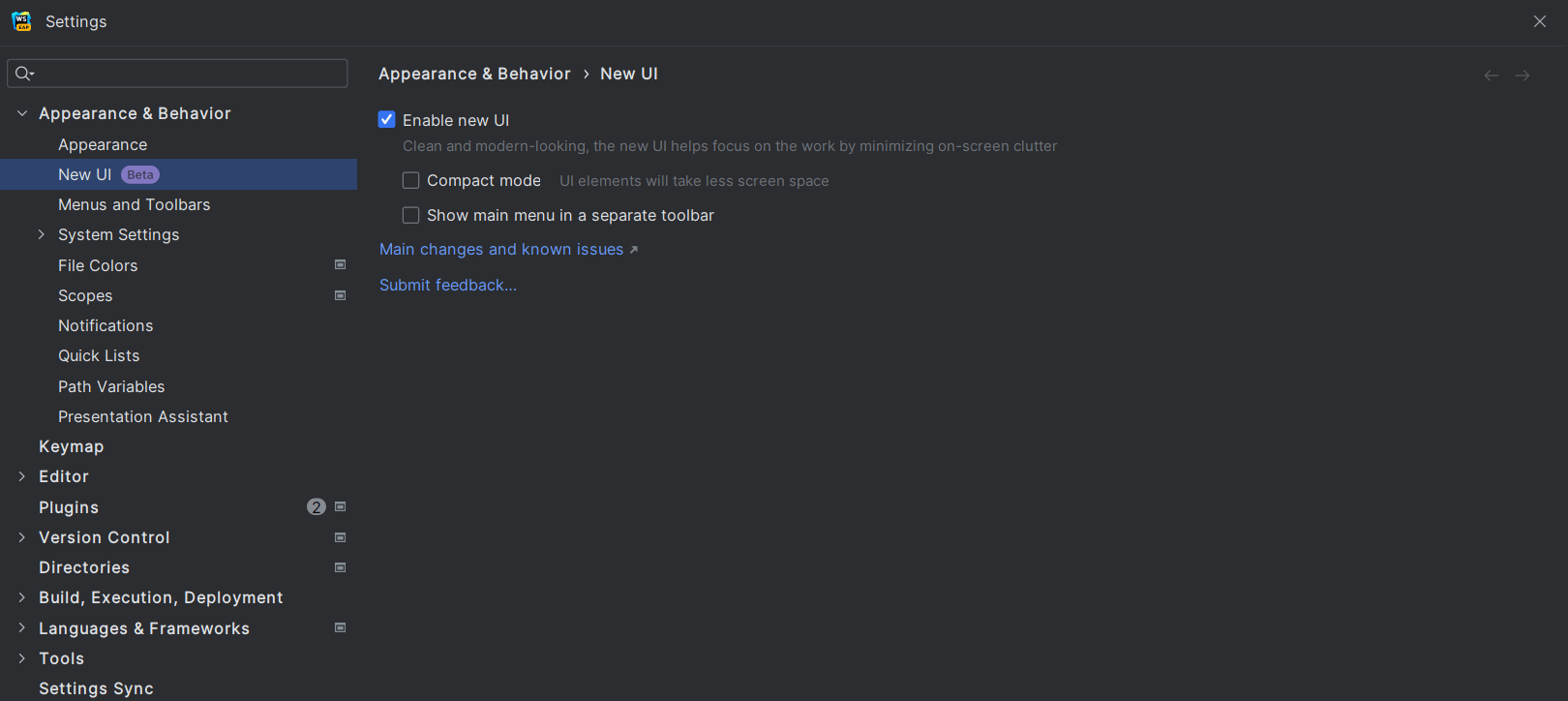This screenshot has width=1568, height=701.
Task: Click the search magnifier icon in settings
Action: pyautogui.click(x=23, y=74)
